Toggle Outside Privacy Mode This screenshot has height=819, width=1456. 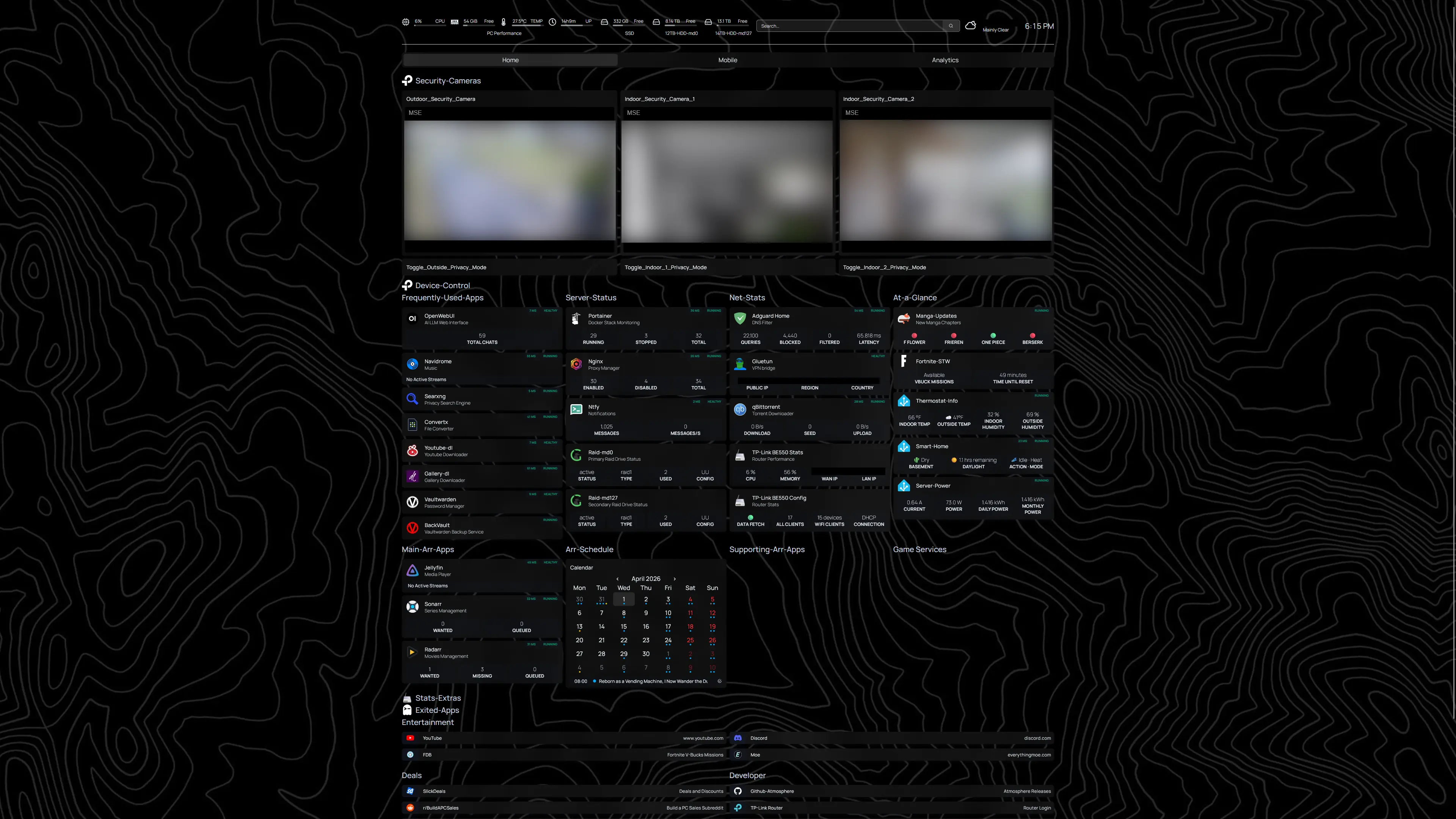coord(446,267)
